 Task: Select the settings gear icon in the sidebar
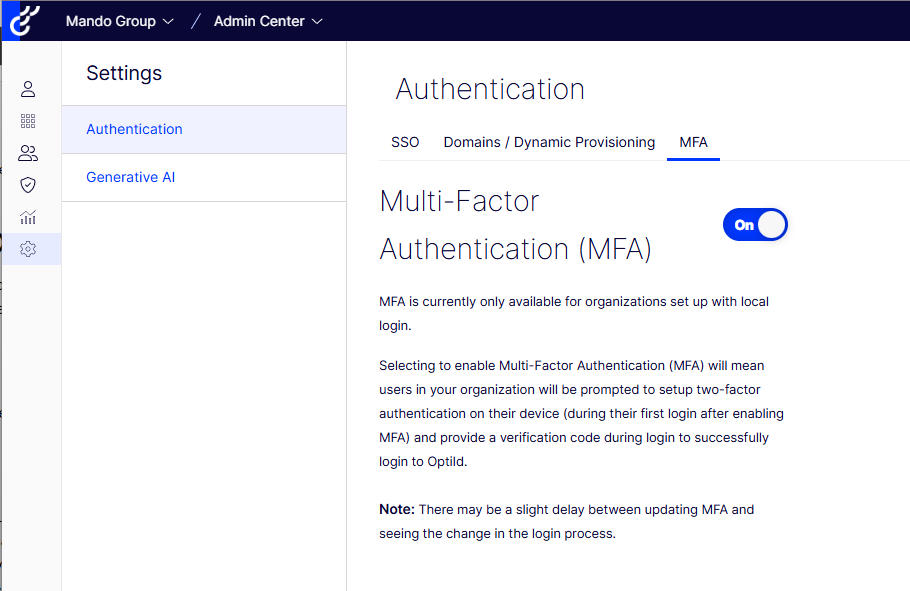[28, 248]
